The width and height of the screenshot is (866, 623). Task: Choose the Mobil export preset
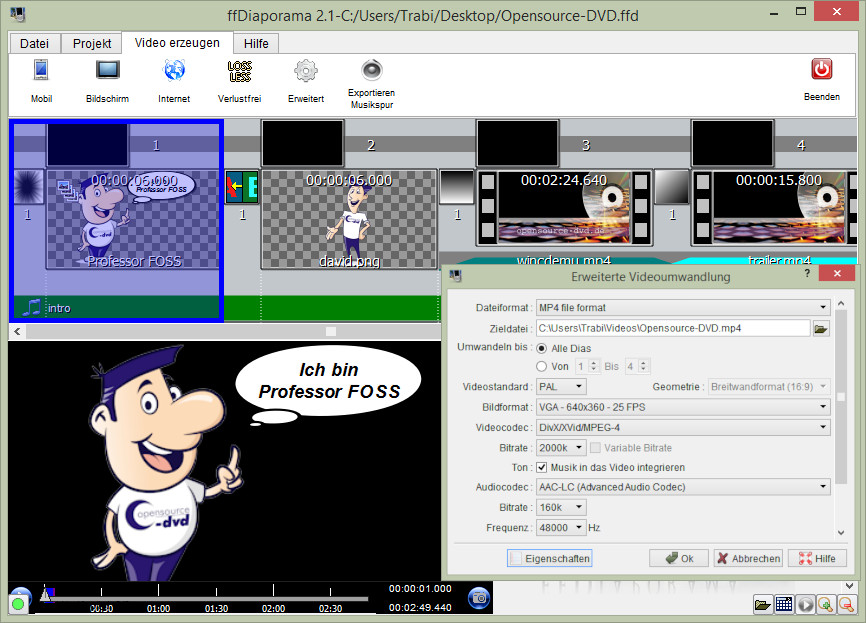click(x=41, y=81)
